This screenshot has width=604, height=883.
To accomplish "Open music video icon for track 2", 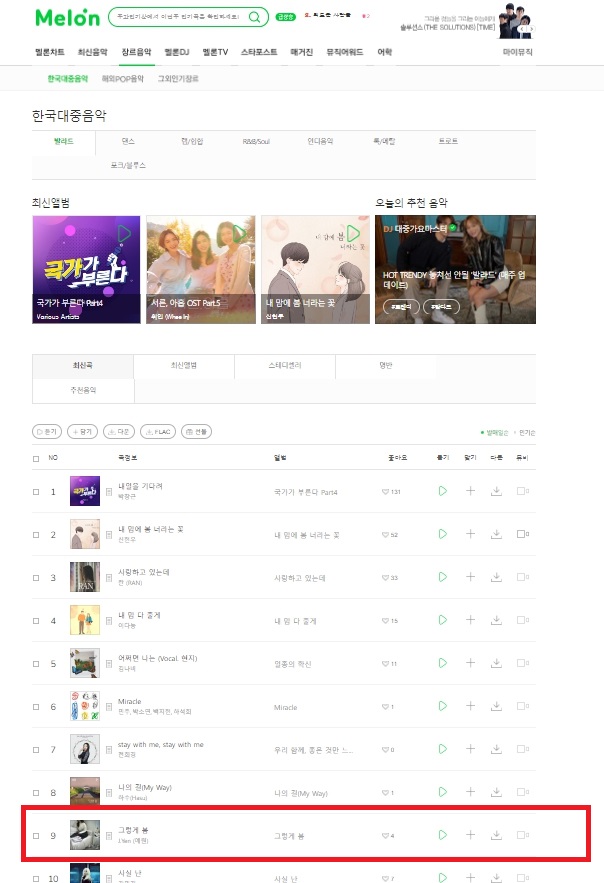I will click(x=522, y=534).
